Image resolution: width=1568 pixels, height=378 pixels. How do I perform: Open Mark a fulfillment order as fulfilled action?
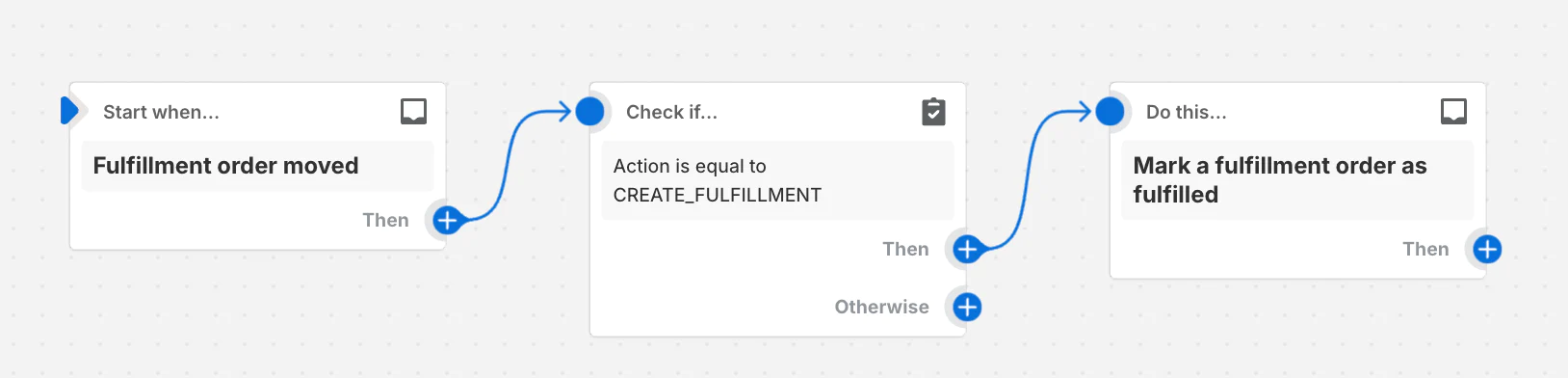1297,180
